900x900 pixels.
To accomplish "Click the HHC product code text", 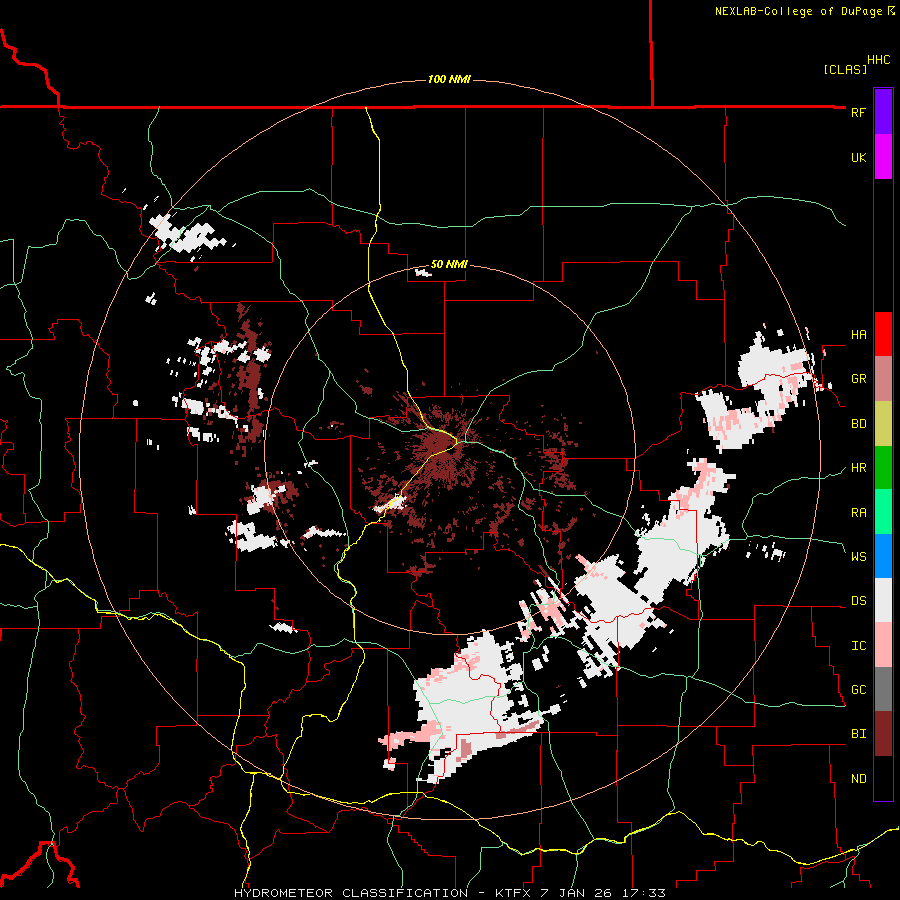I will [878, 60].
